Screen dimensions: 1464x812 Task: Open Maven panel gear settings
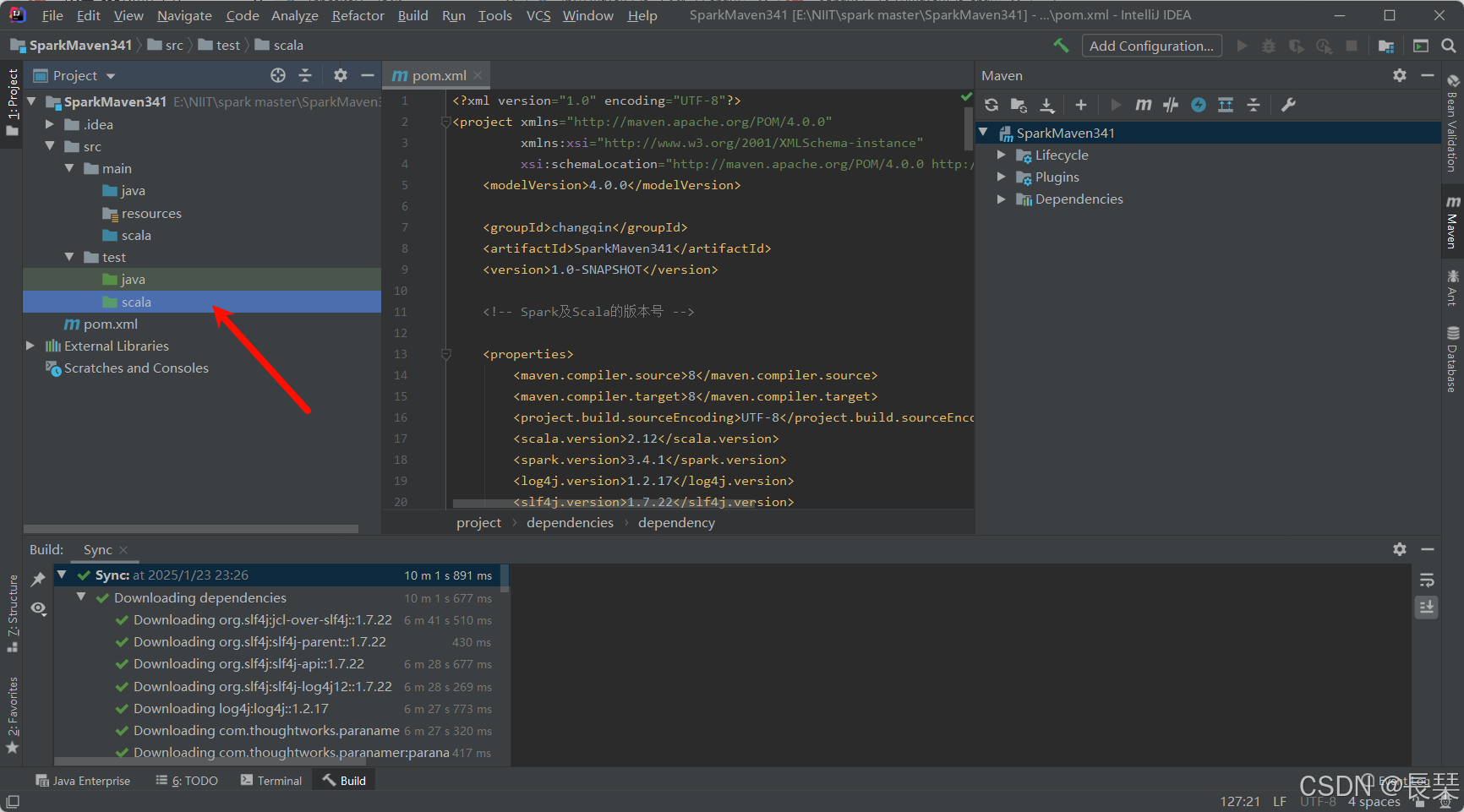[1400, 75]
